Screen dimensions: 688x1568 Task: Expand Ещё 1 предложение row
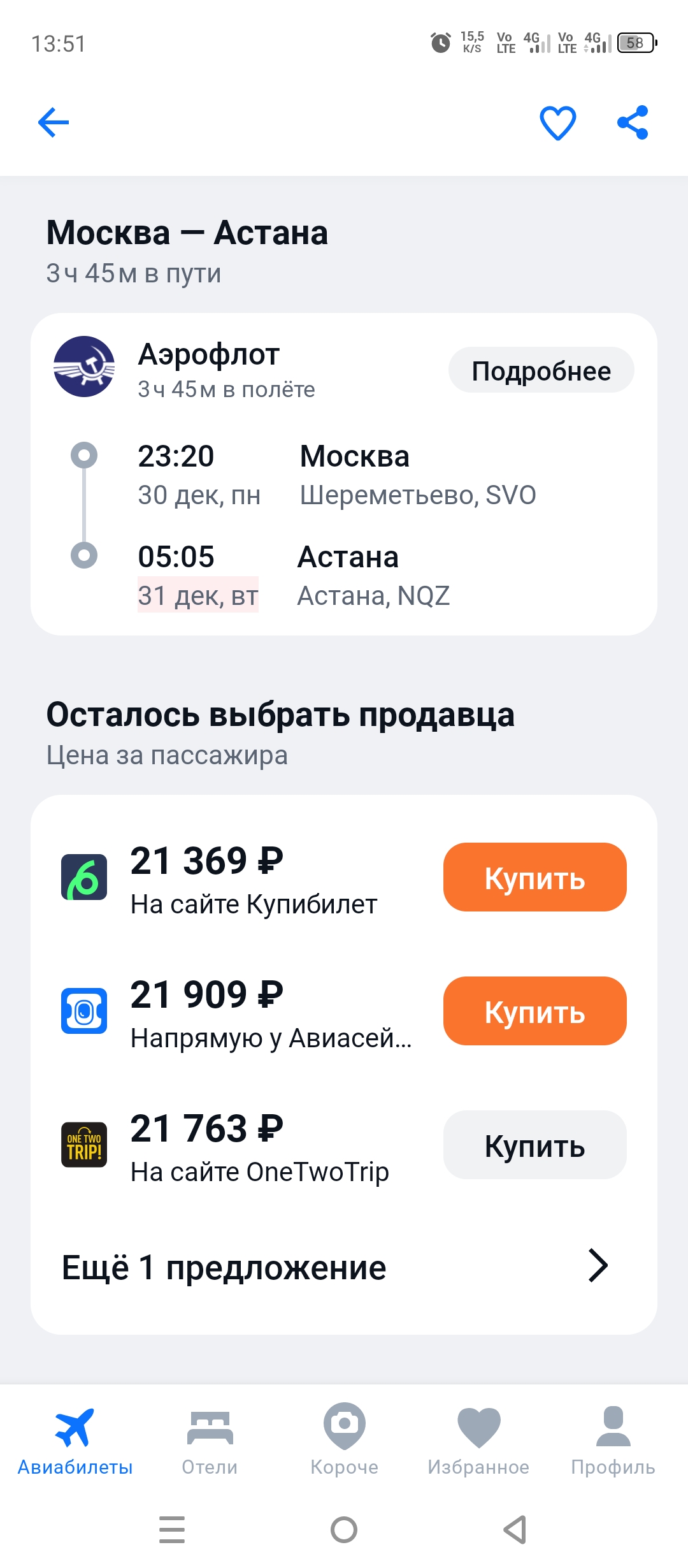(x=344, y=1267)
